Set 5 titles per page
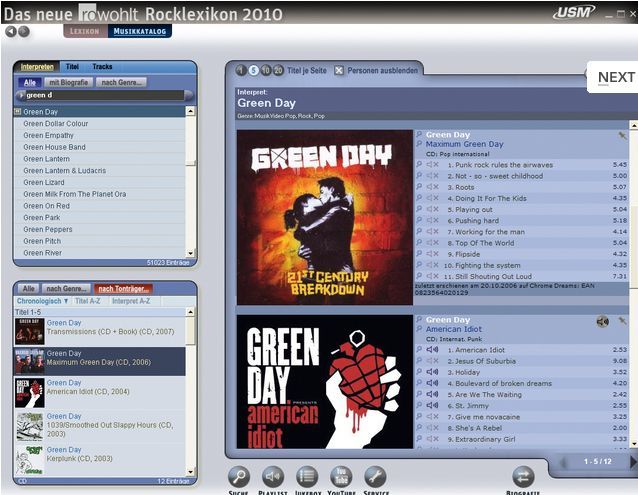This screenshot has width=638, height=495. (253, 70)
